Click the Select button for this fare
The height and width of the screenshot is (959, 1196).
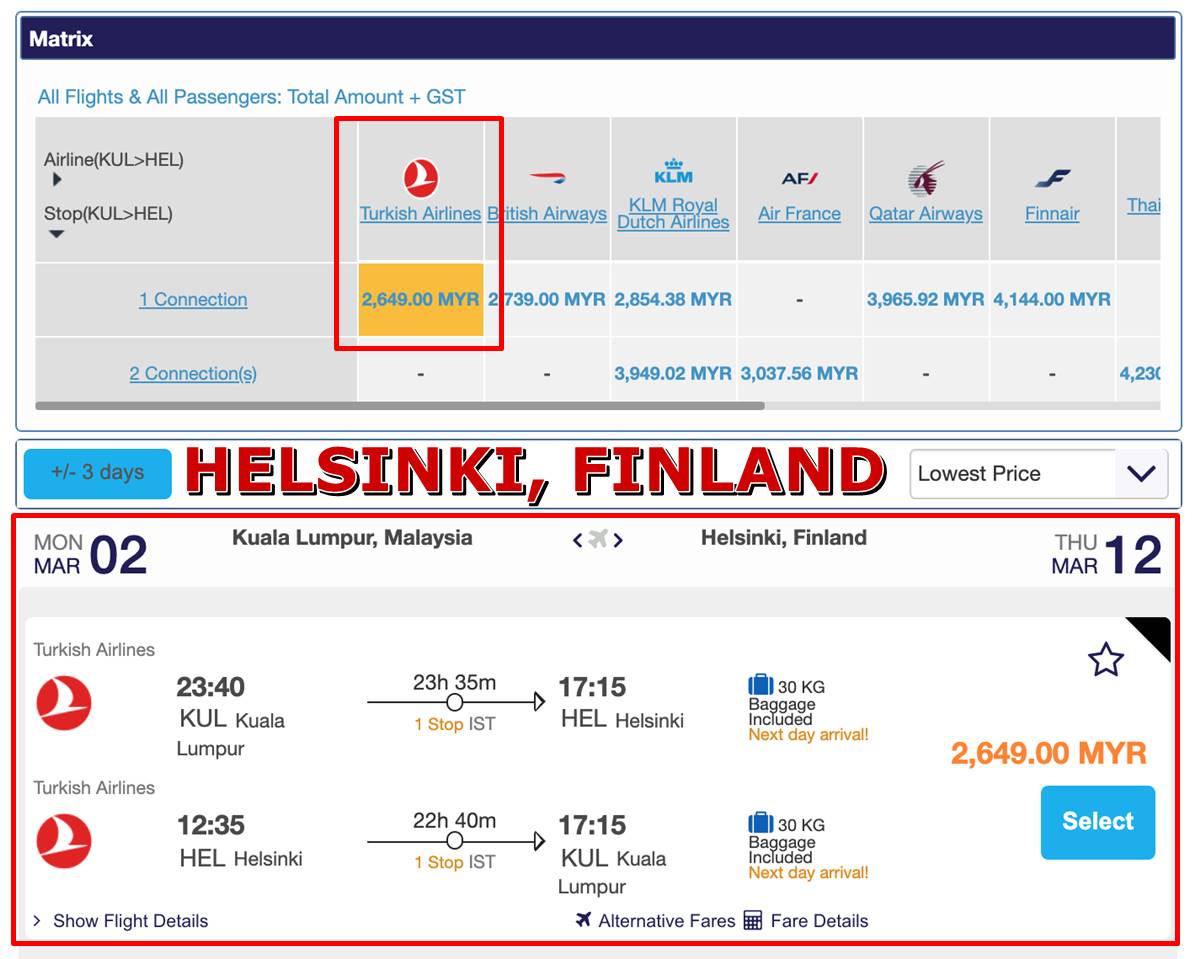pyautogui.click(x=1098, y=822)
